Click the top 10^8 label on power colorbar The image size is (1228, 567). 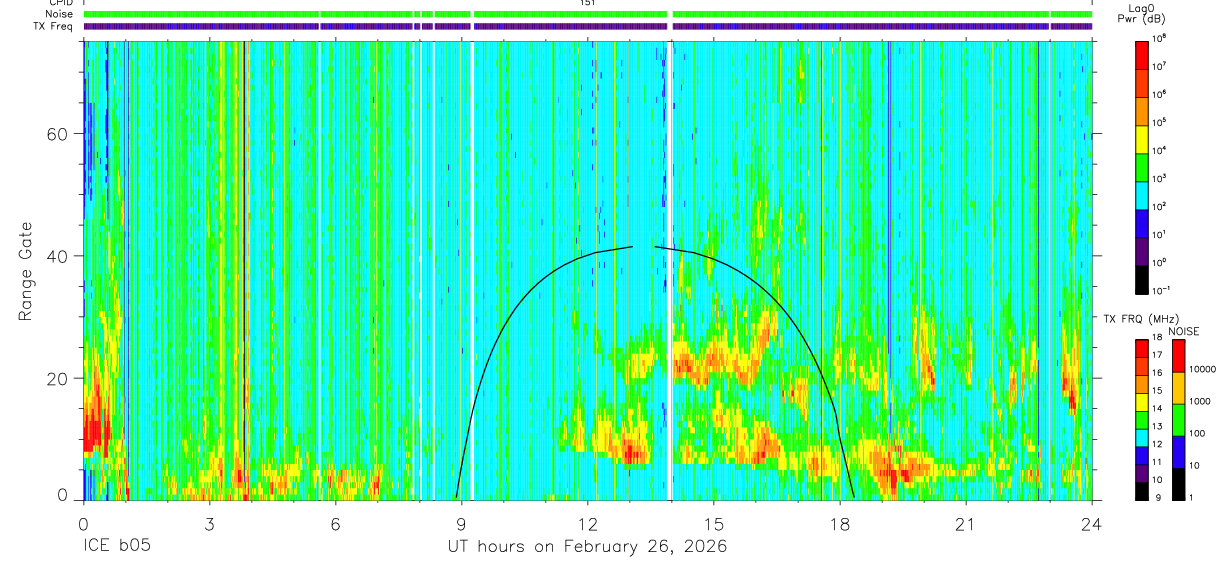tap(1161, 38)
